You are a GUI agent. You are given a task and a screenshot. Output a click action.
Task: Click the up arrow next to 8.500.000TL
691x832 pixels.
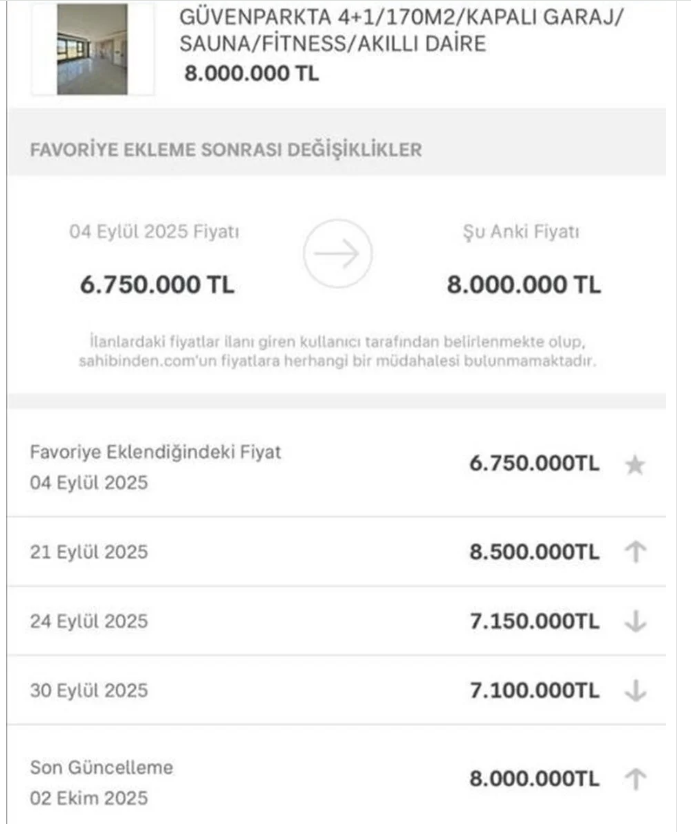click(635, 552)
